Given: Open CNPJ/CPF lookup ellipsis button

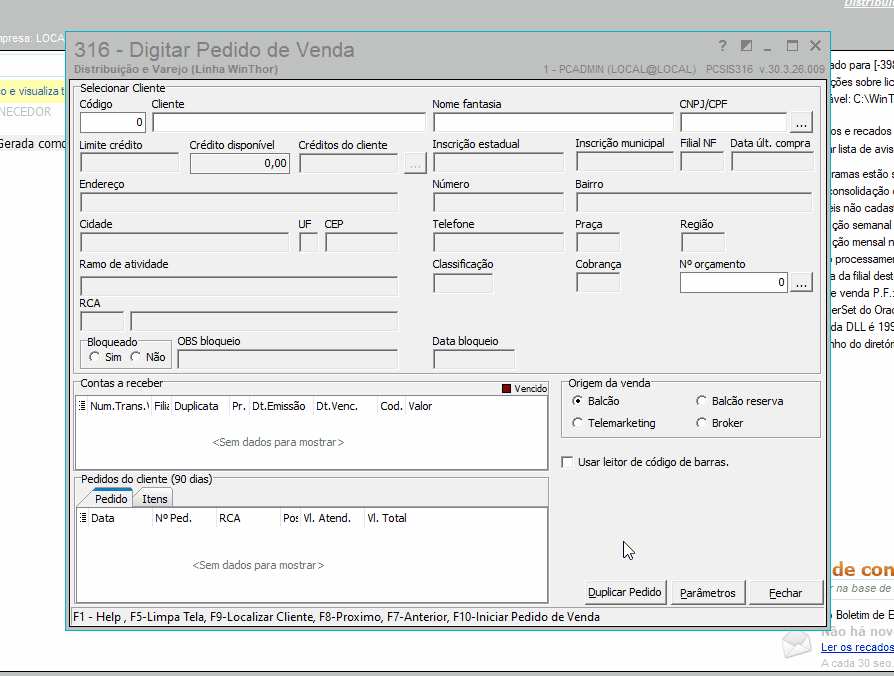Looking at the screenshot, I should 801,123.
